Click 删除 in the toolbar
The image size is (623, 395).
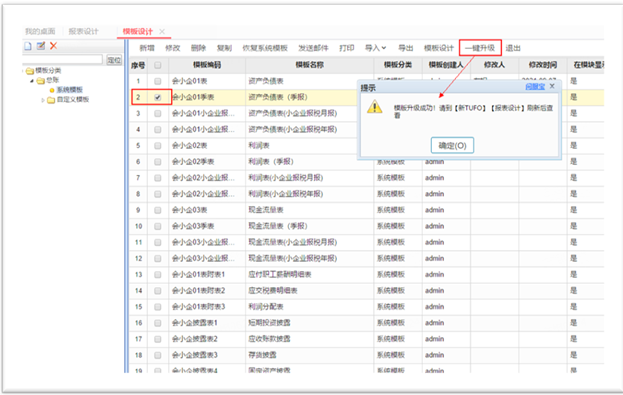pos(198,48)
